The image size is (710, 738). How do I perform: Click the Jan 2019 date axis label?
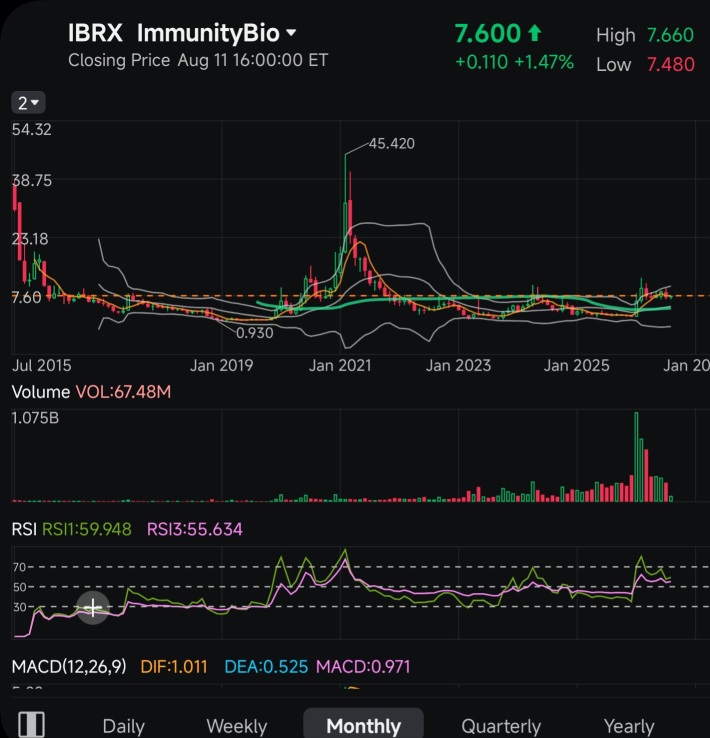(x=221, y=365)
